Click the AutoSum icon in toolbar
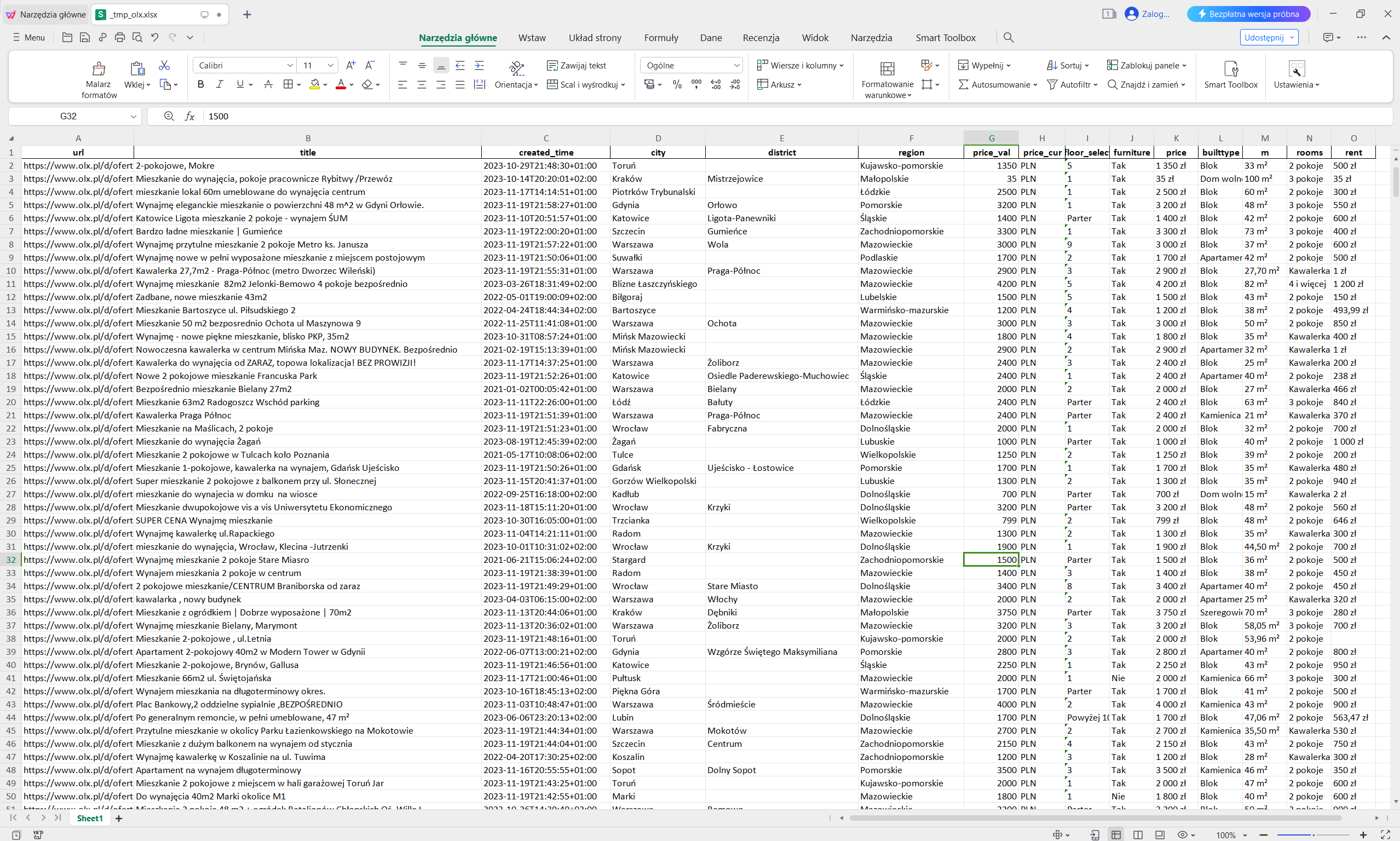Viewport: 1400px width, 841px height. 959,85
